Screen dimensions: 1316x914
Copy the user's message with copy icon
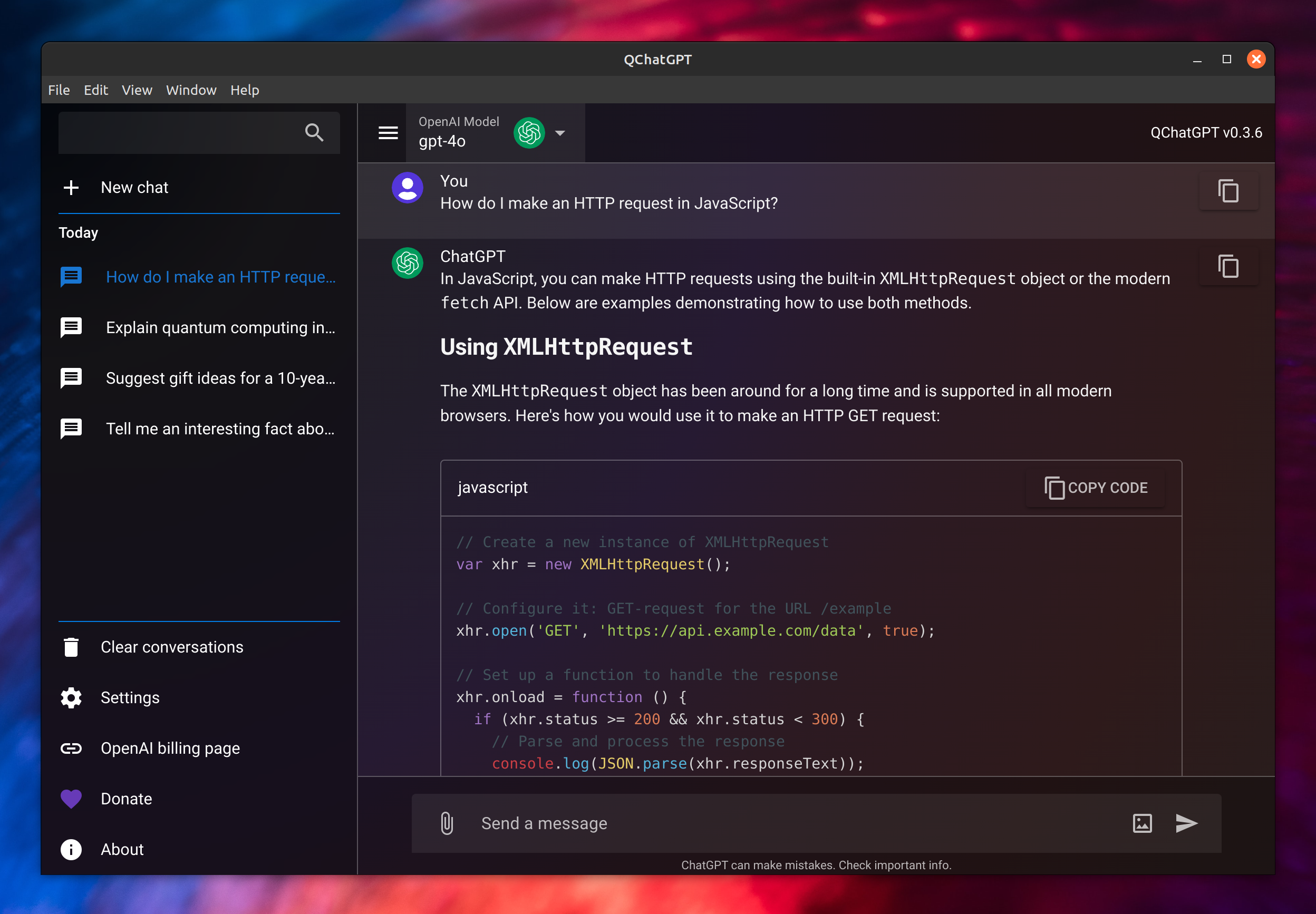click(x=1228, y=191)
